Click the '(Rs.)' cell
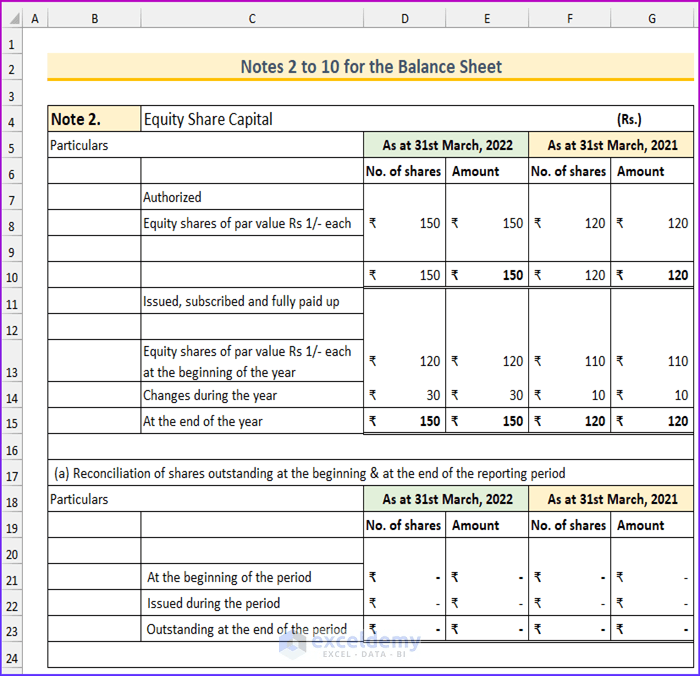700x676 pixels. [x=629, y=119]
